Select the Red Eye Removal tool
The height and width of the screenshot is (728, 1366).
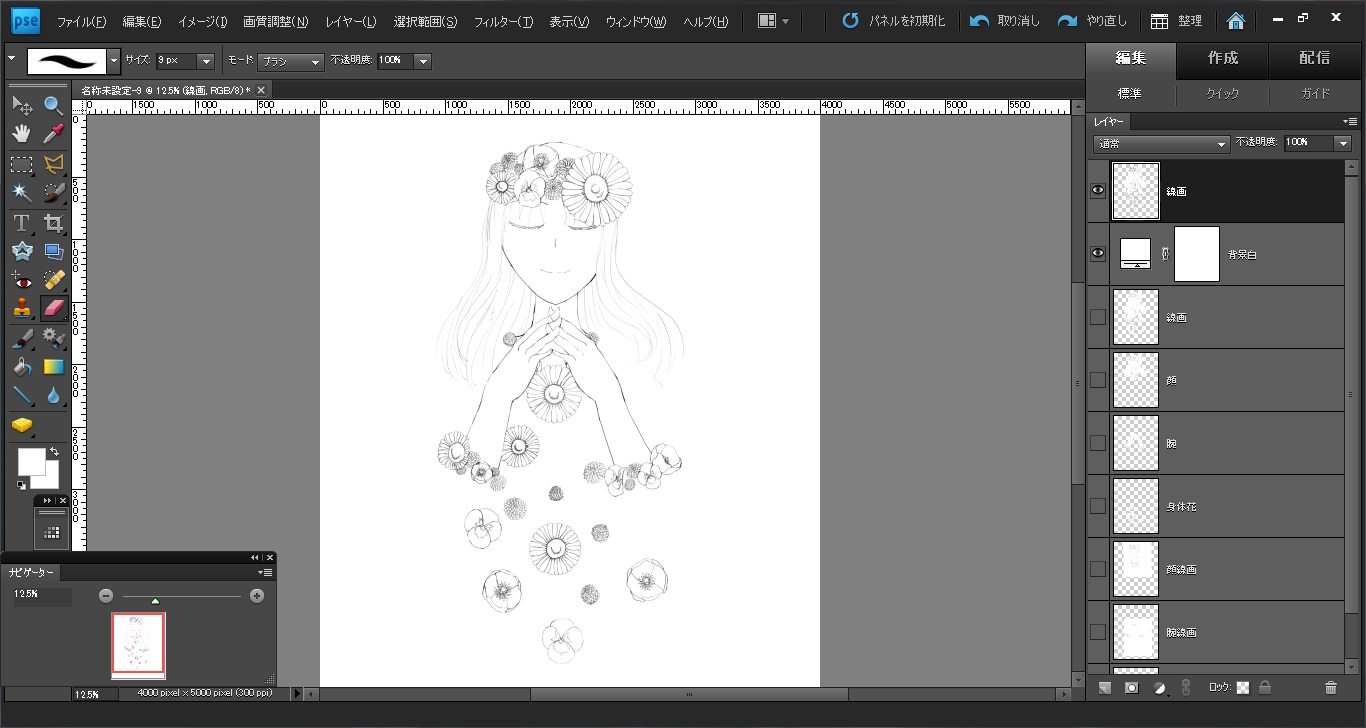point(21,281)
